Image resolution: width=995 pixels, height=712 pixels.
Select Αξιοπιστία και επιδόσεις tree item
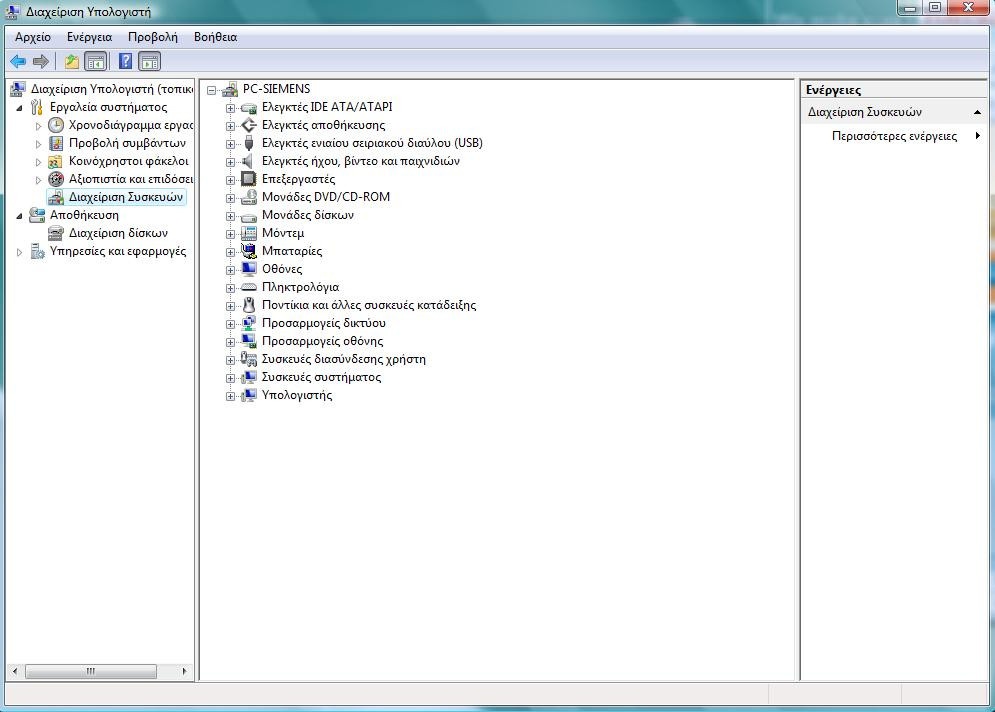click(x=131, y=179)
